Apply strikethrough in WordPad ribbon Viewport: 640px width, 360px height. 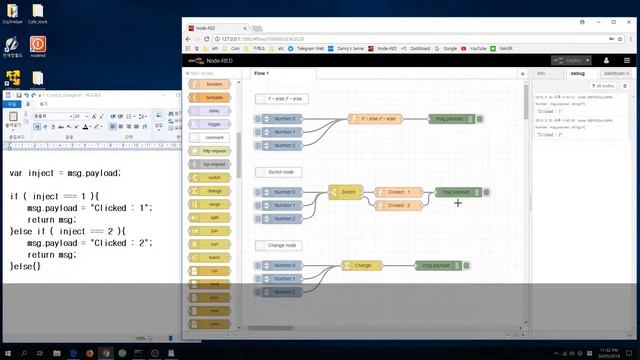click(x=61, y=127)
